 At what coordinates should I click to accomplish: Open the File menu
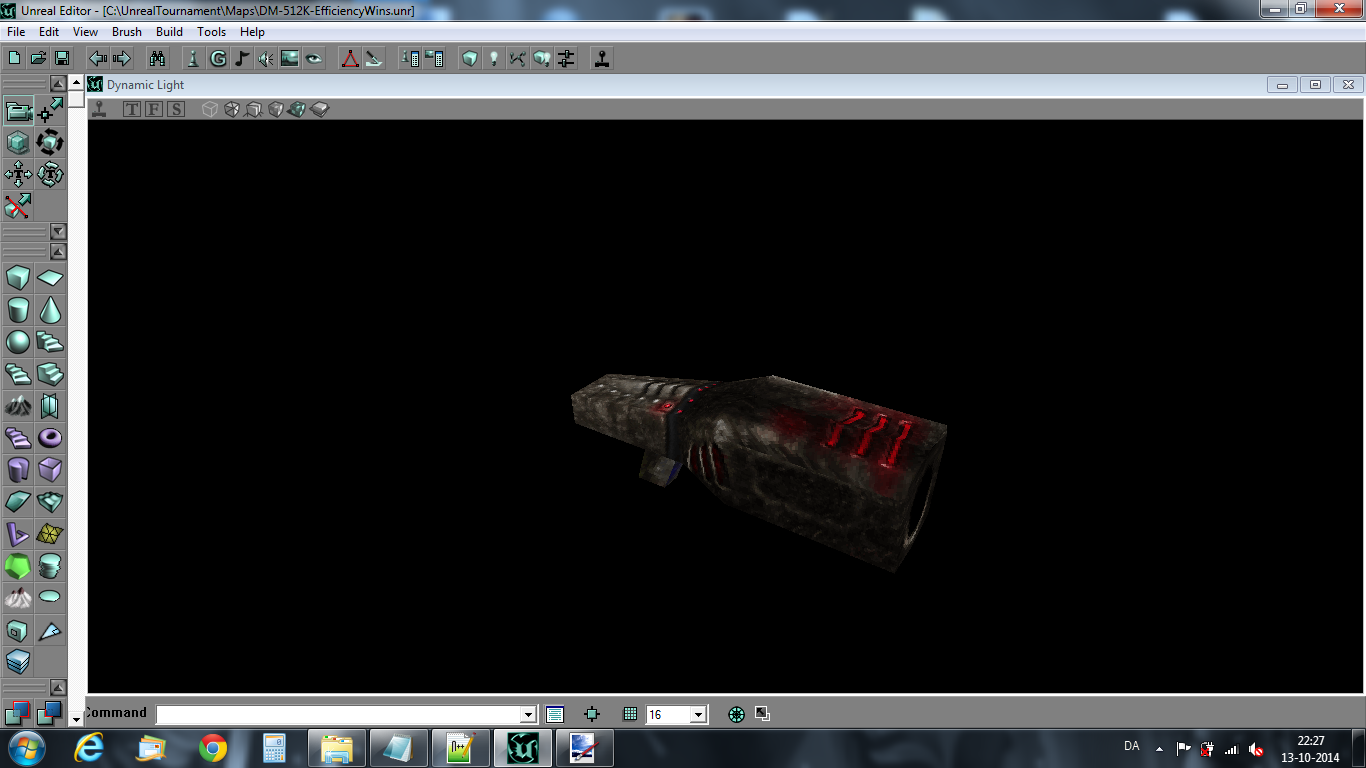click(x=16, y=32)
